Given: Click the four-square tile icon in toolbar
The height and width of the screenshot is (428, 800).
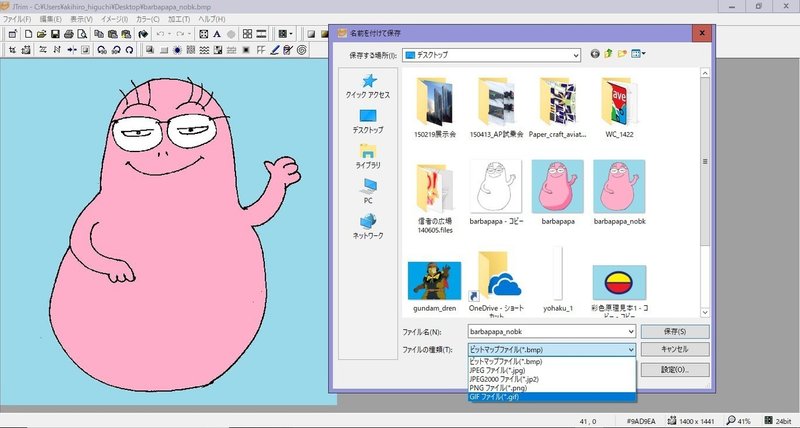Looking at the screenshot, I should [247, 34].
